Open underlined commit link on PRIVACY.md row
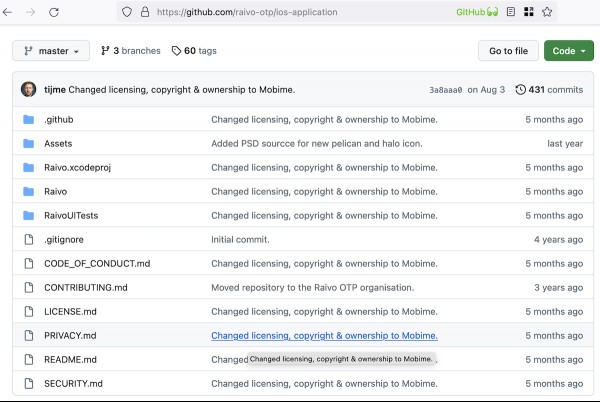The image size is (600, 402). pos(324,335)
